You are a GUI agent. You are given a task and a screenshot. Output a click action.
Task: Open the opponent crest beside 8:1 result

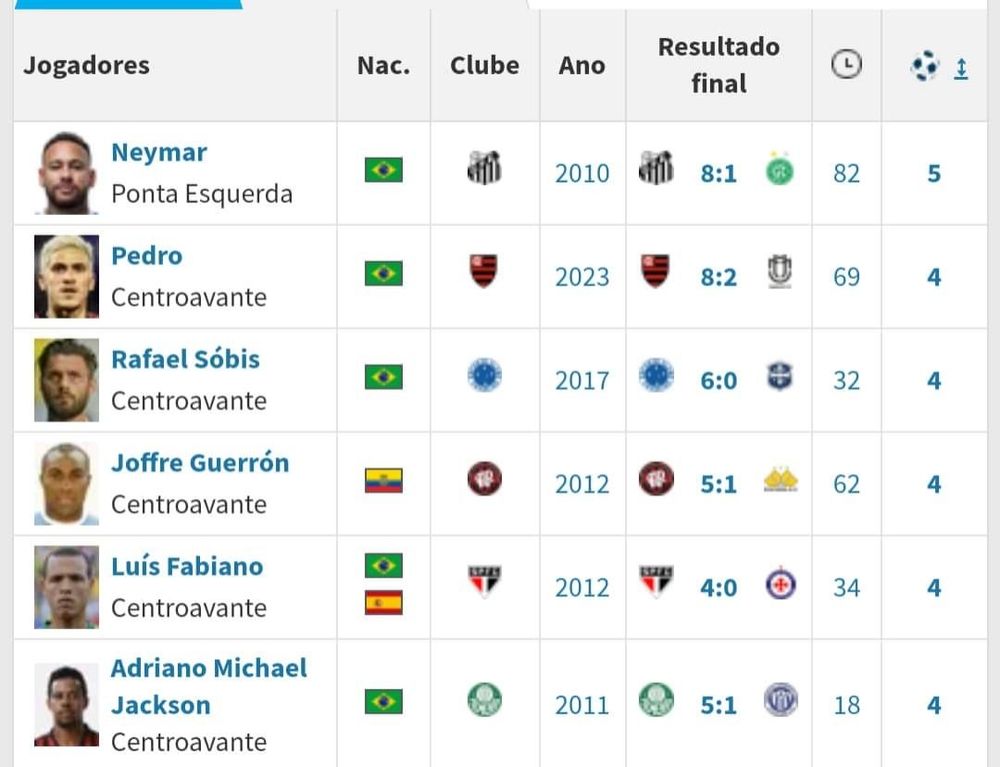779,170
